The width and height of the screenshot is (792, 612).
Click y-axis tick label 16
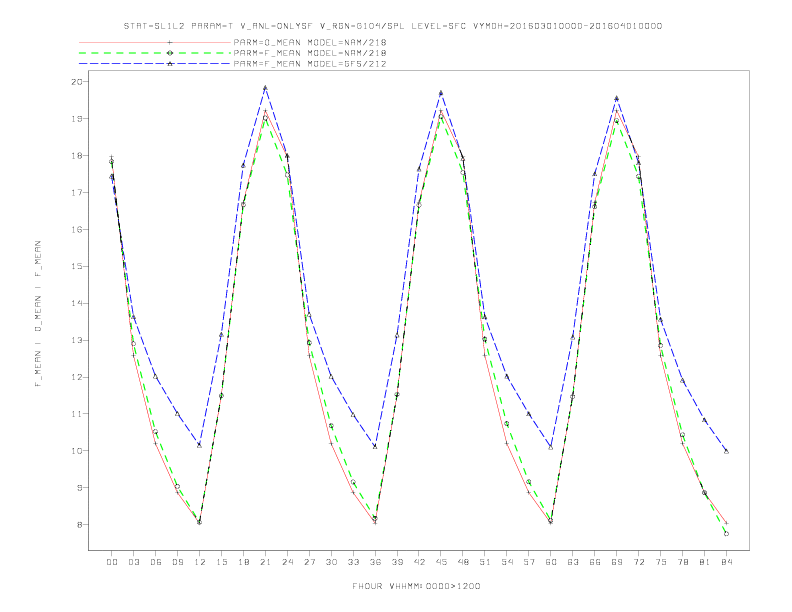pyautogui.click(x=78, y=229)
